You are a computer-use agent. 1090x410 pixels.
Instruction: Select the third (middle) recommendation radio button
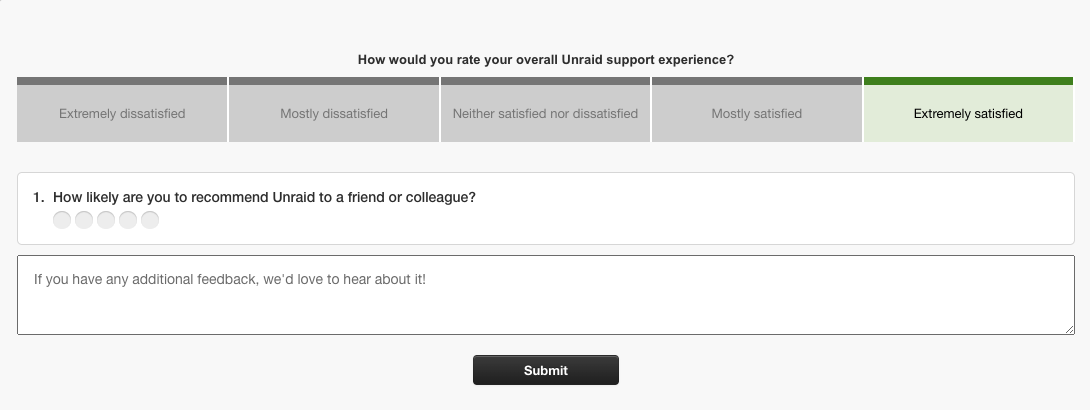click(106, 220)
